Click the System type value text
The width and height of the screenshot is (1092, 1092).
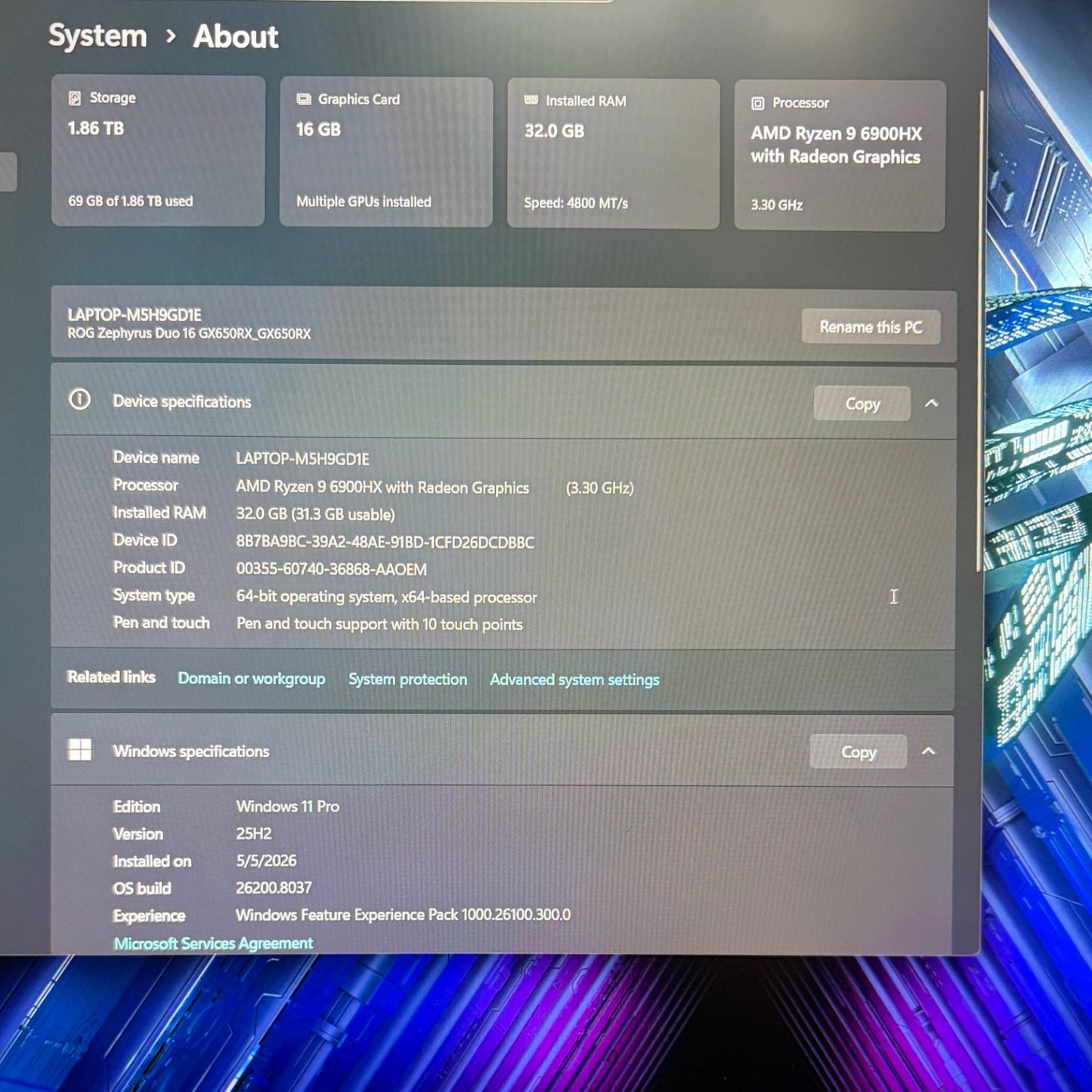point(387,597)
